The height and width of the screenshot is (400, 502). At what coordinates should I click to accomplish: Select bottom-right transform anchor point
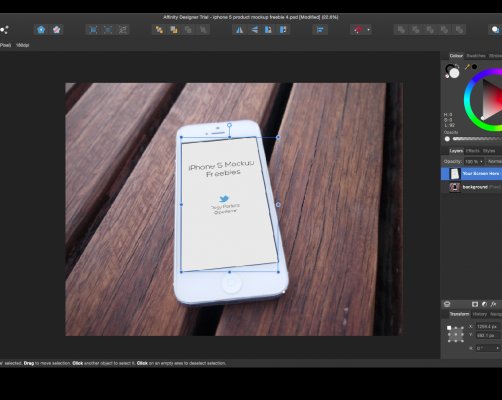tap(462, 341)
